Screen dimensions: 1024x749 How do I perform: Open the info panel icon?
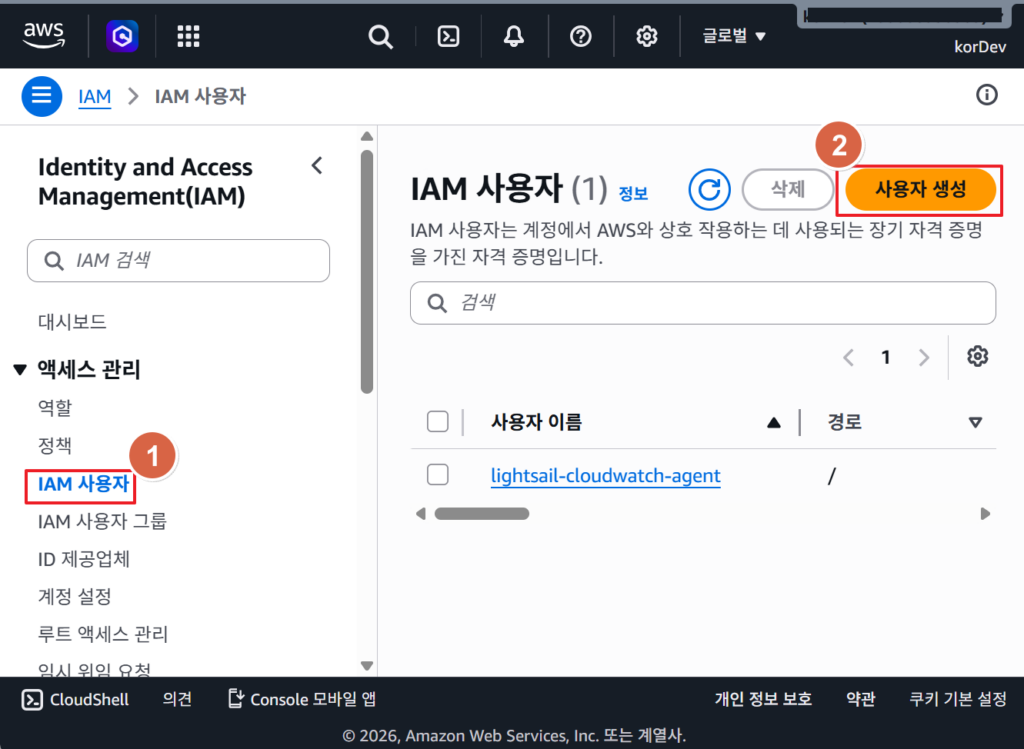986,95
